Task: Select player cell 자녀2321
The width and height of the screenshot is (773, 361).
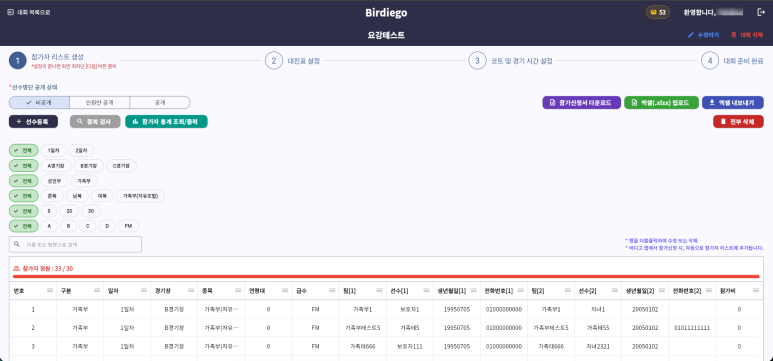Action: coord(598,347)
